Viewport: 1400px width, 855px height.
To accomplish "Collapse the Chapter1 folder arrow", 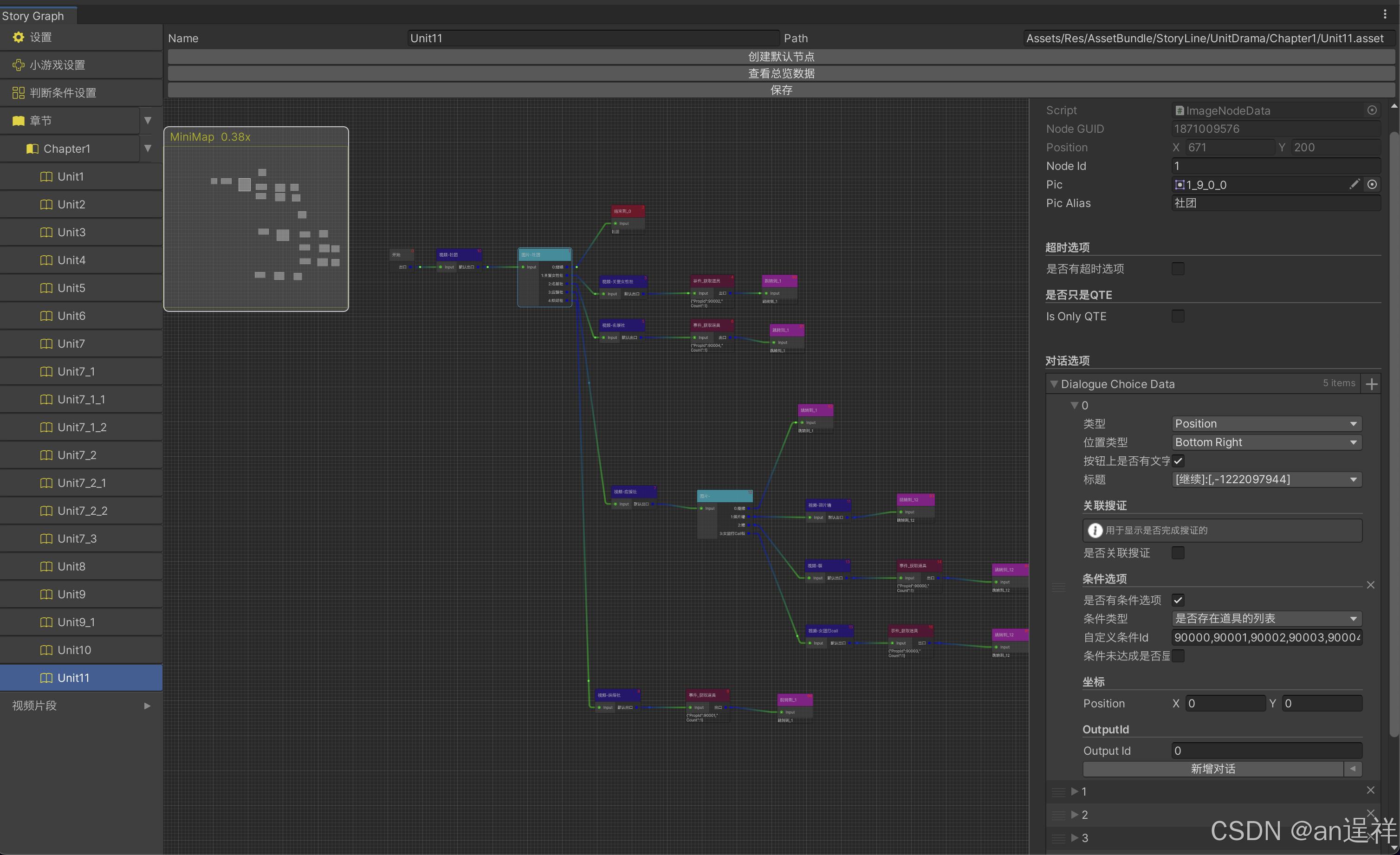I will (x=148, y=148).
